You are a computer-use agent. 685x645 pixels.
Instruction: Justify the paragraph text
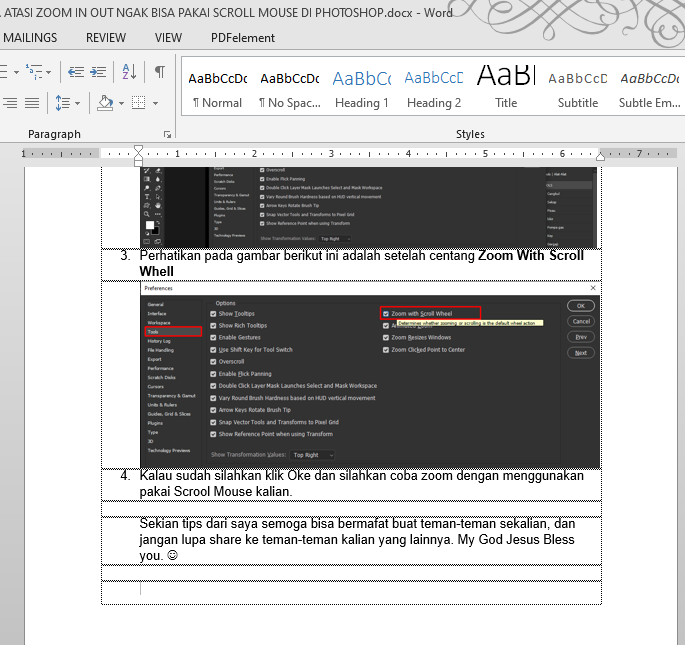click(32, 103)
